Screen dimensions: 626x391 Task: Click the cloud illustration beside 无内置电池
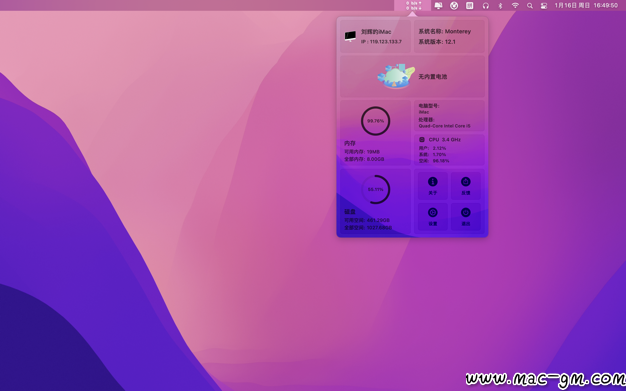[x=396, y=76]
